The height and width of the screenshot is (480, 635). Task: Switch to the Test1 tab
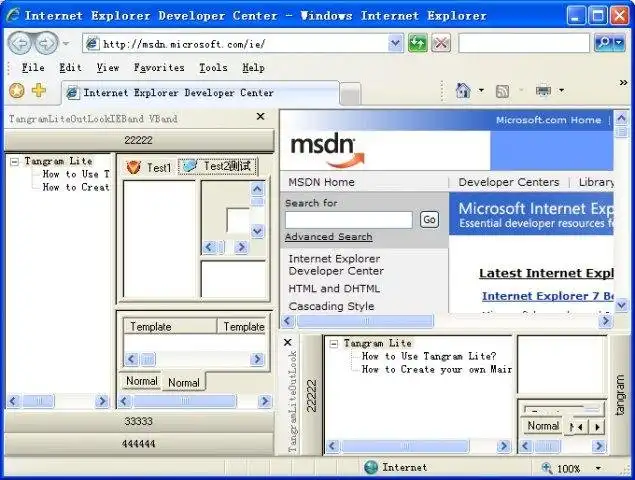coord(149,167)
